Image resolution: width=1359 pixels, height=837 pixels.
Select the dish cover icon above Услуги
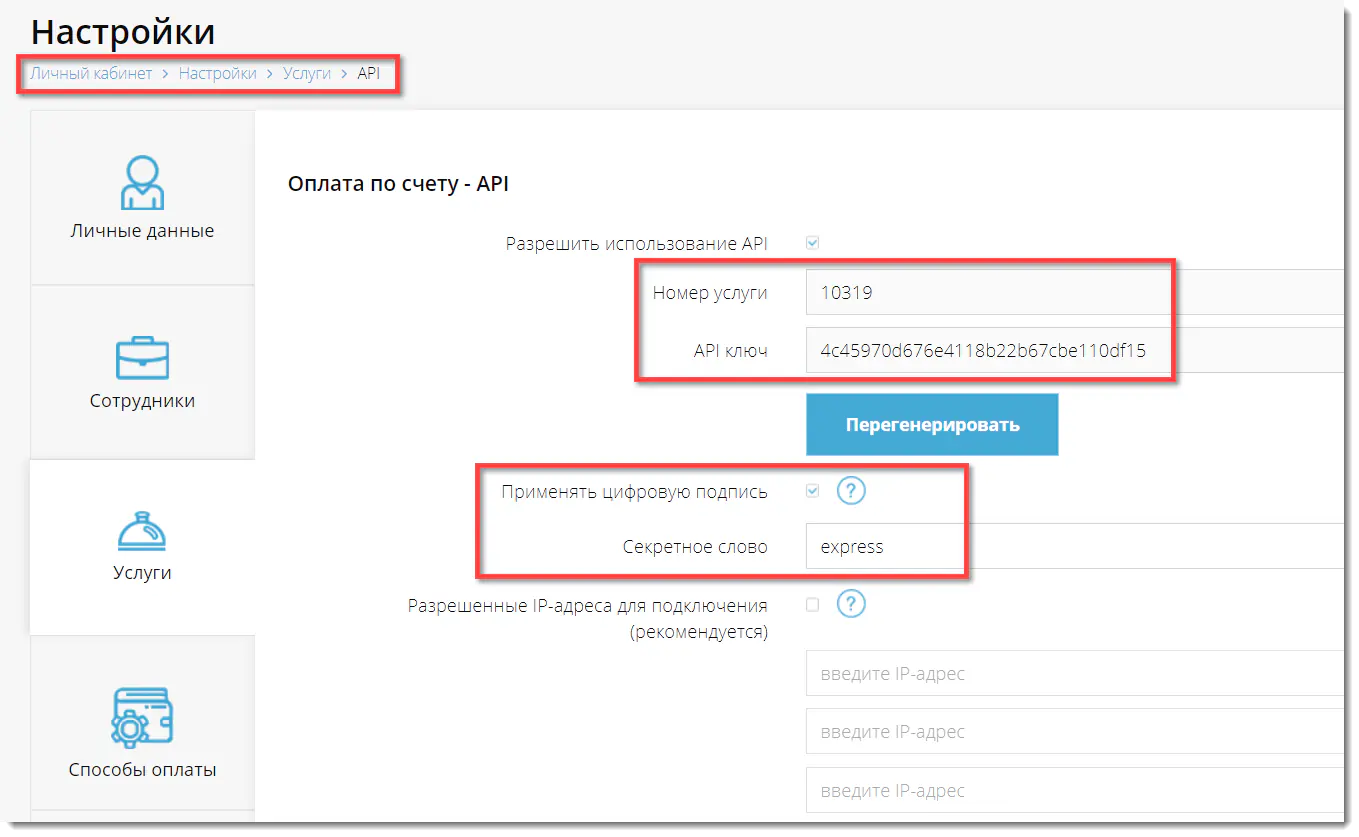(143, 533)
